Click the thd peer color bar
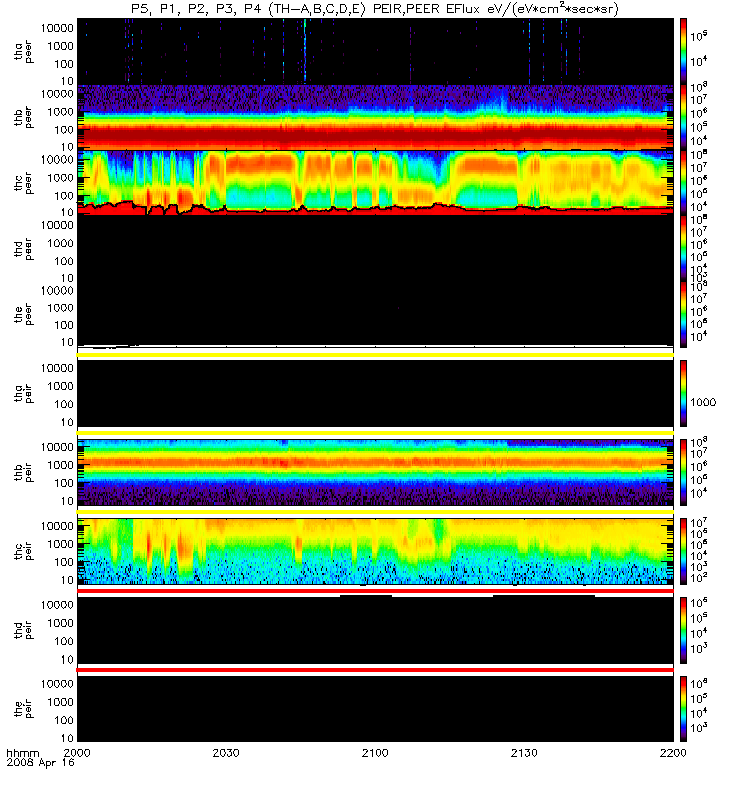Image resolution: width=750 pixels, height=800 pixels. point(683,248)
